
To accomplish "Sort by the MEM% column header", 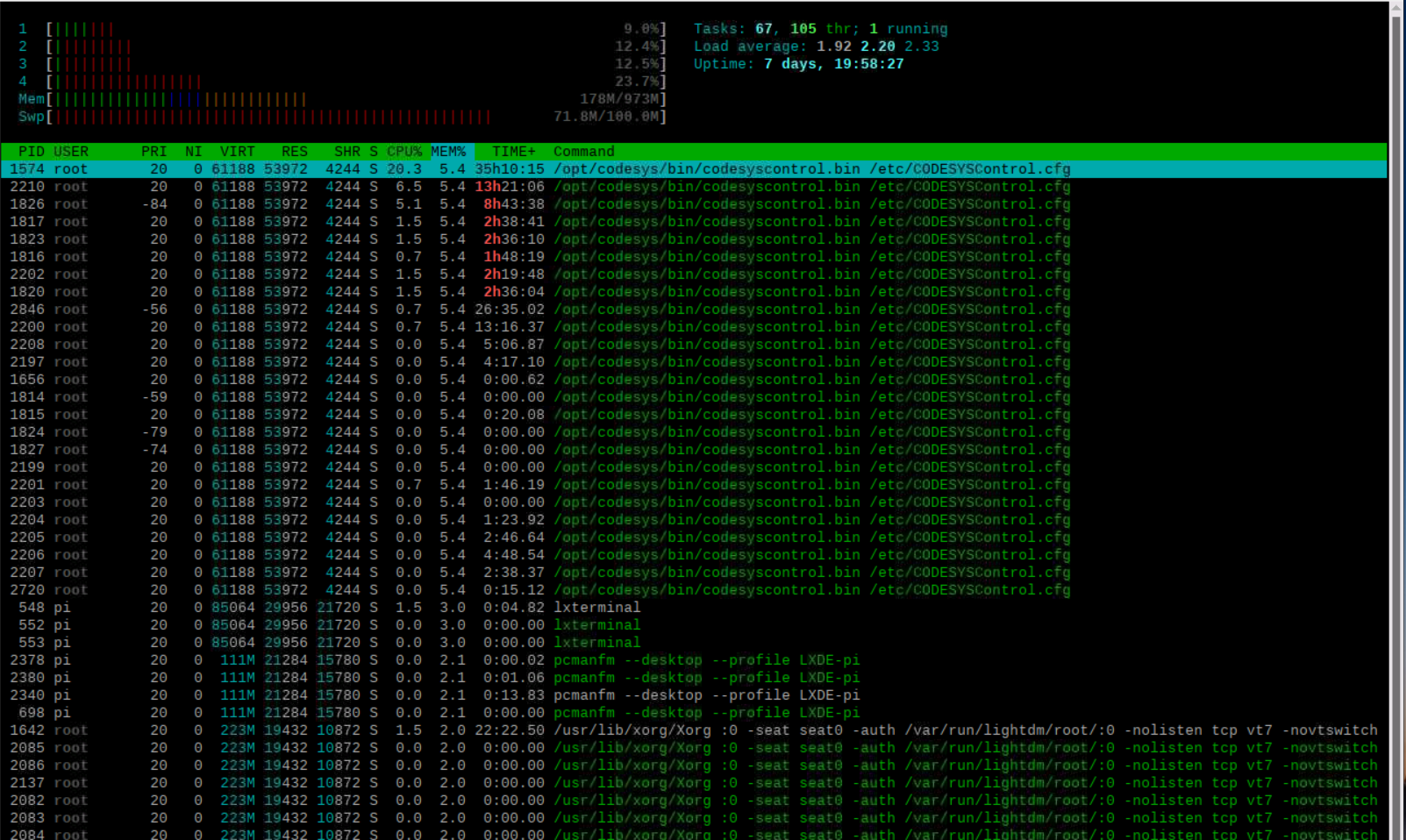I will pos(448,152).
